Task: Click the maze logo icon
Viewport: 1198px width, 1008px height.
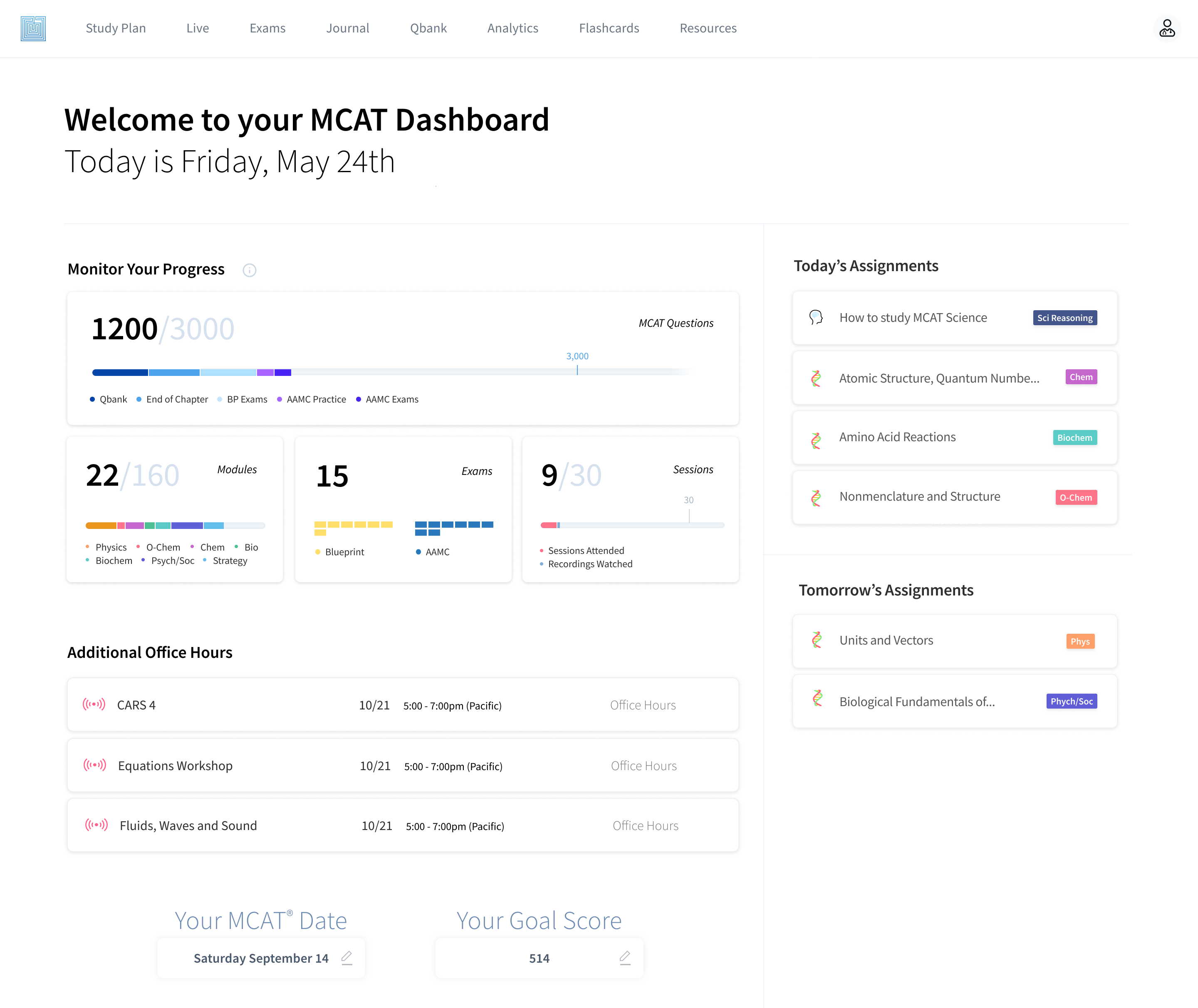Action: (x=33, y=28)
